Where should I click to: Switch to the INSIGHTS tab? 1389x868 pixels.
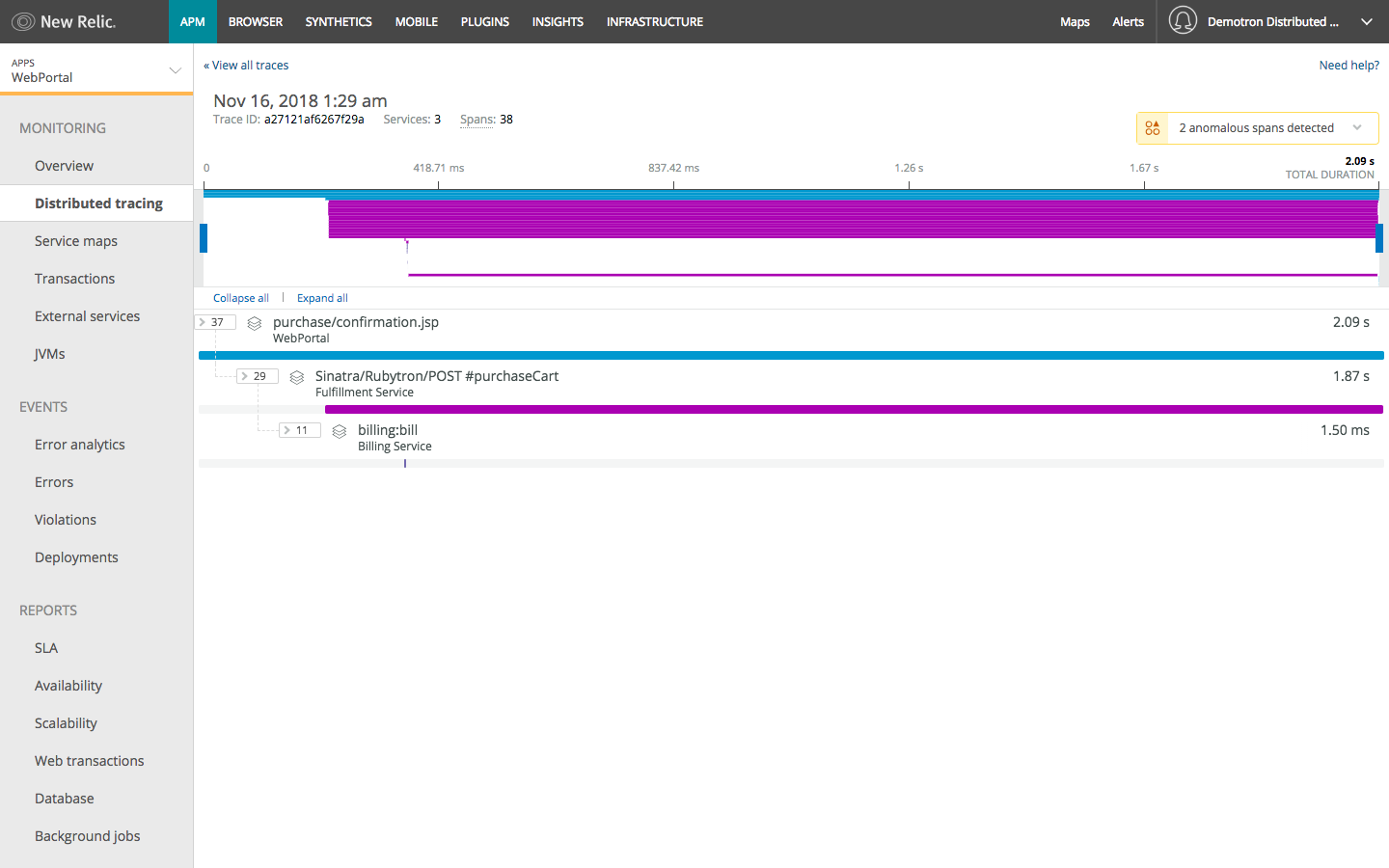[x=558, y=21]
